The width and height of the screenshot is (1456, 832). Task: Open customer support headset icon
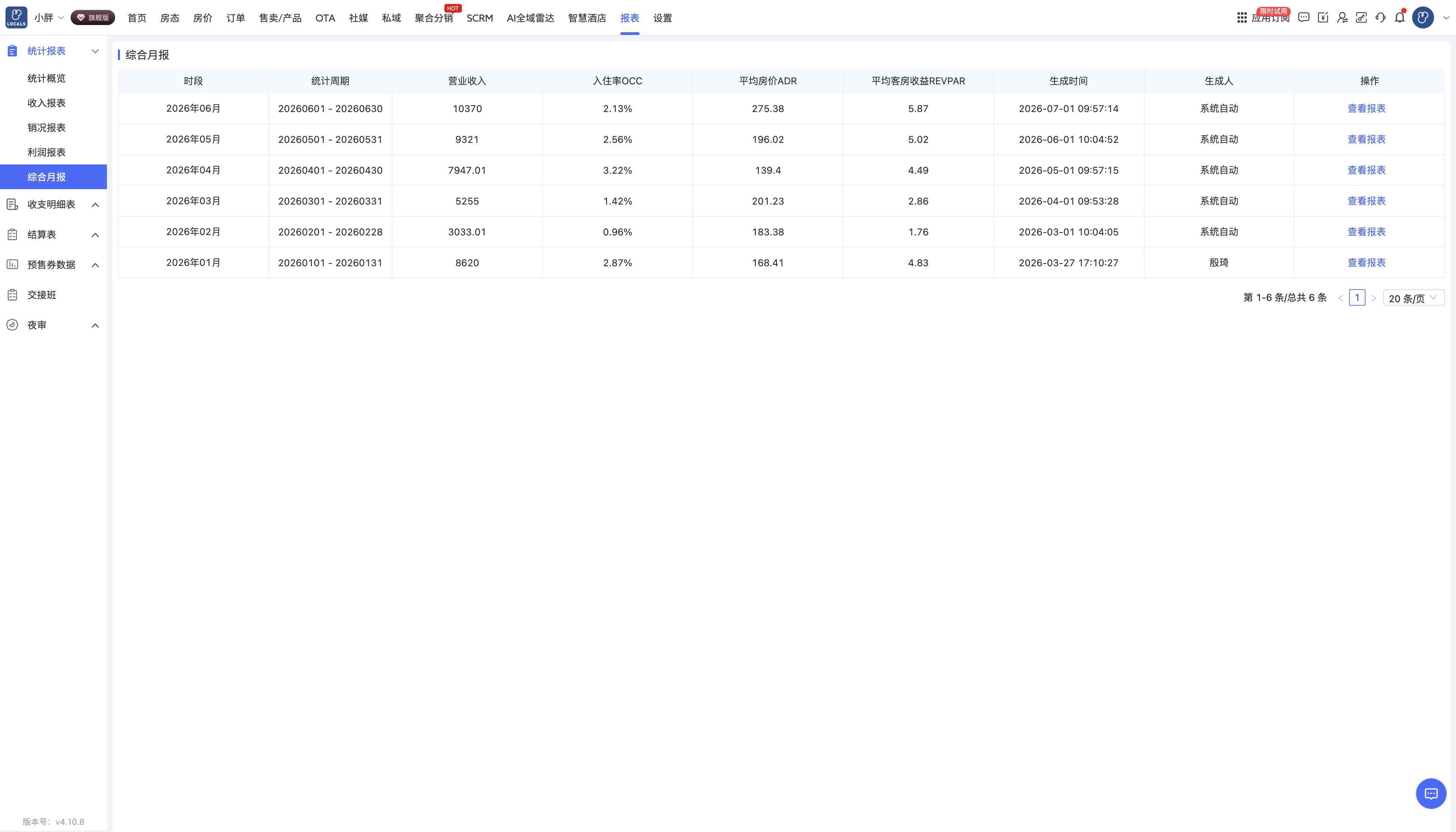[1381, 18]
